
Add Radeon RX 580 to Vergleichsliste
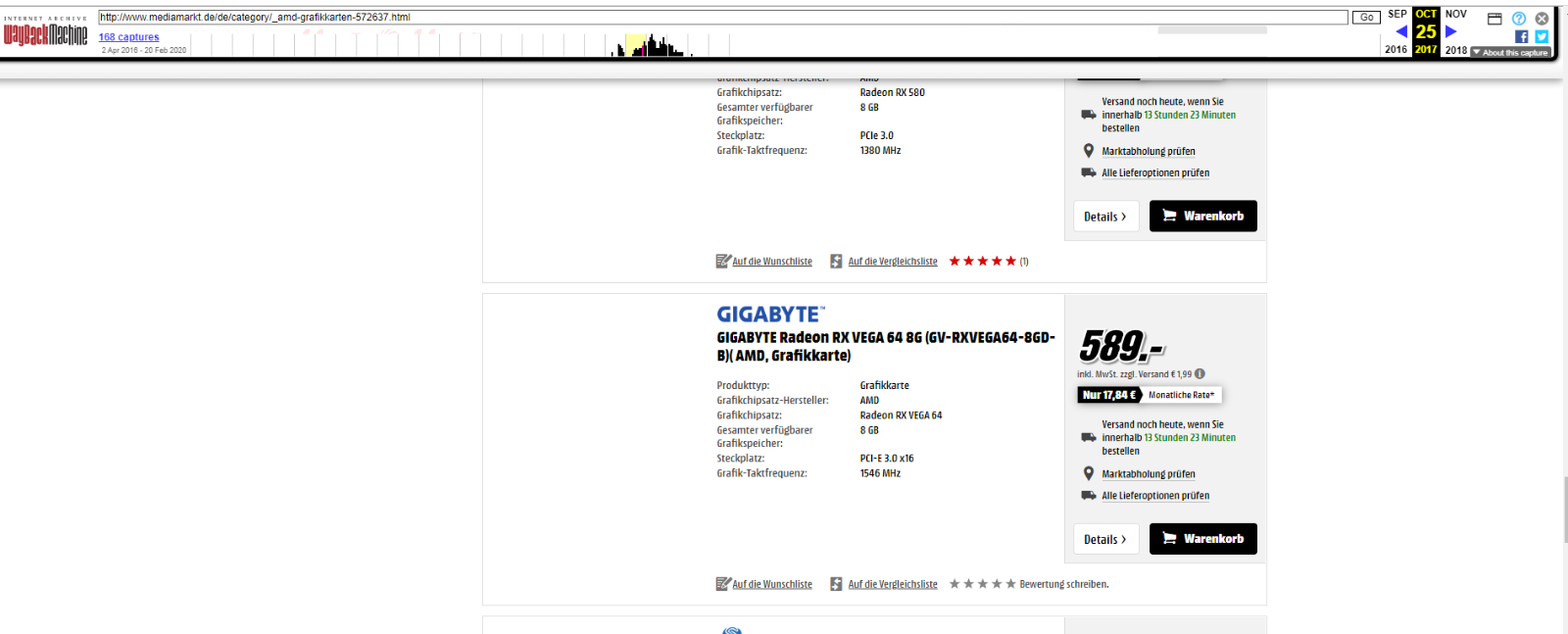pyautogui.click(x=893, y=262)
